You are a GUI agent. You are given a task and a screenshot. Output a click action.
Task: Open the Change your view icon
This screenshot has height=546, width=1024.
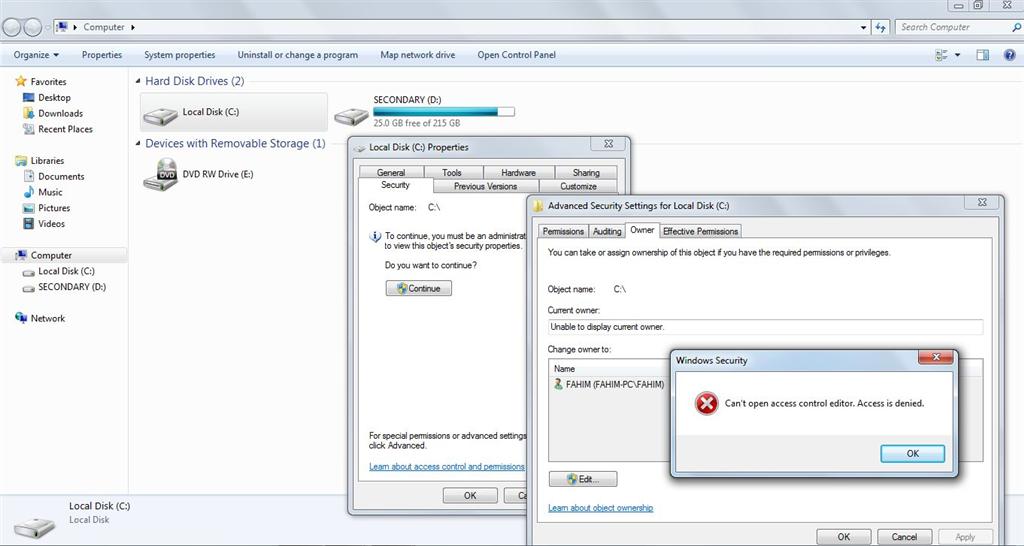(942, 56)
